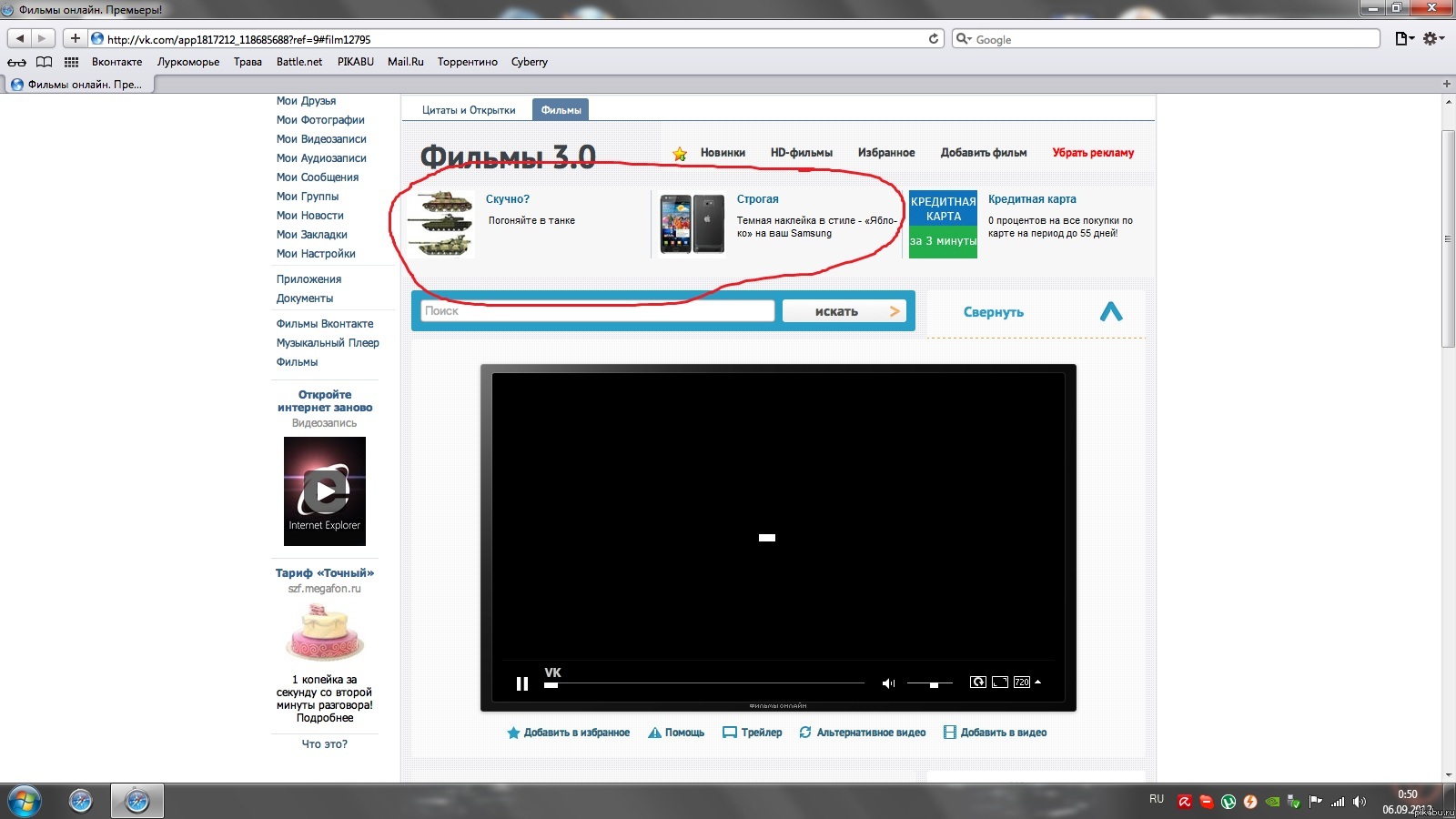Toggle the rotate video icon in player
1456x819 pixels.
[978, 682]
